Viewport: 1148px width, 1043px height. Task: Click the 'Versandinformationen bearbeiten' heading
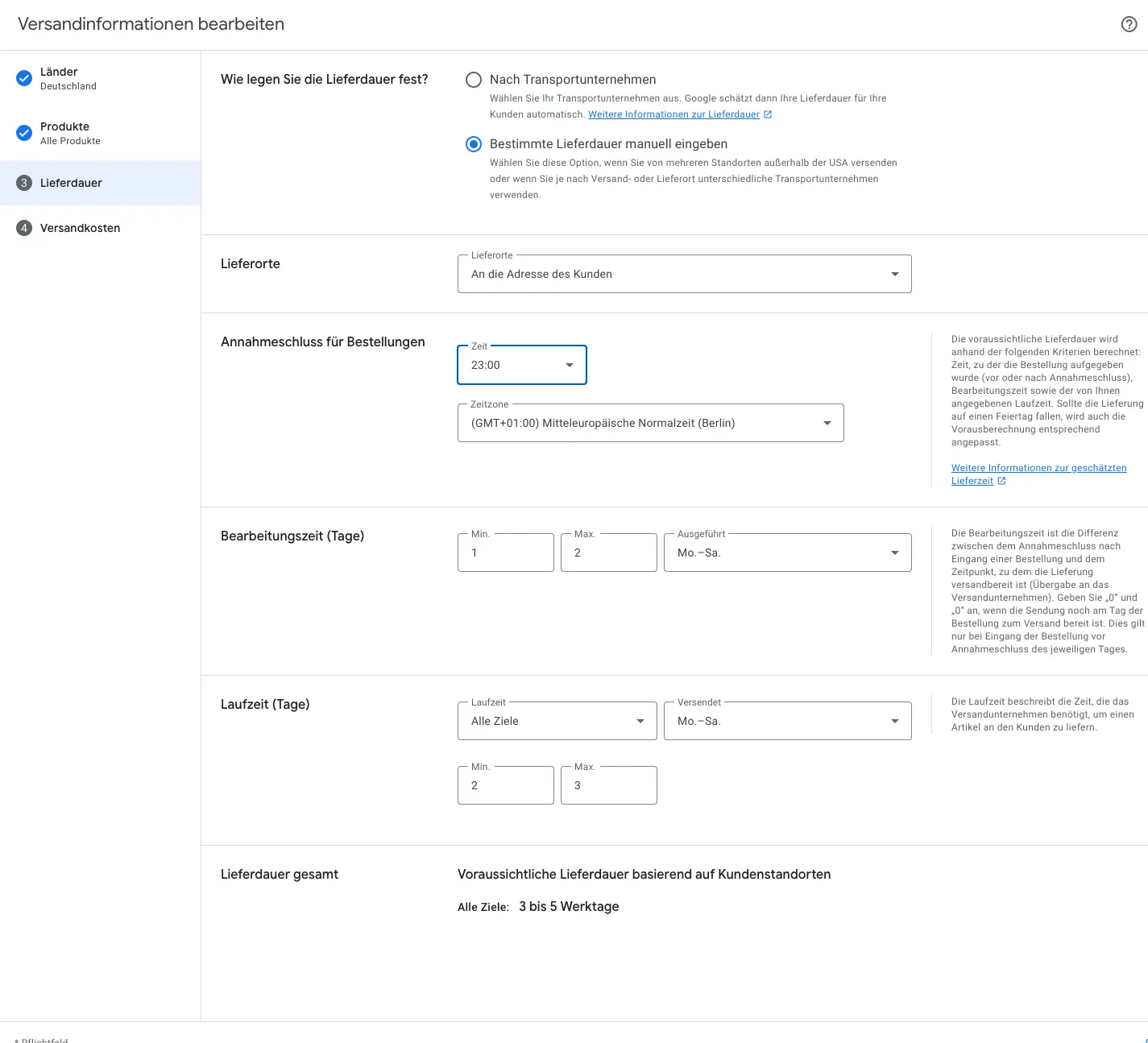tap(151, 24)
